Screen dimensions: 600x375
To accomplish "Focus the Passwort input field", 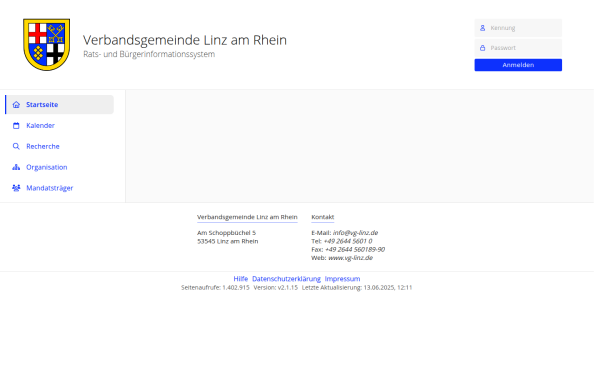I will (x=518, y=48).
